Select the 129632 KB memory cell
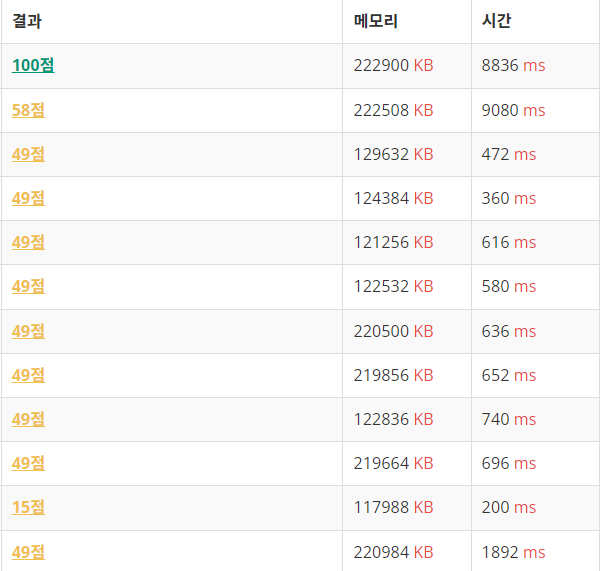This screenshot has height=571, width=600. [x=407, y=155]
